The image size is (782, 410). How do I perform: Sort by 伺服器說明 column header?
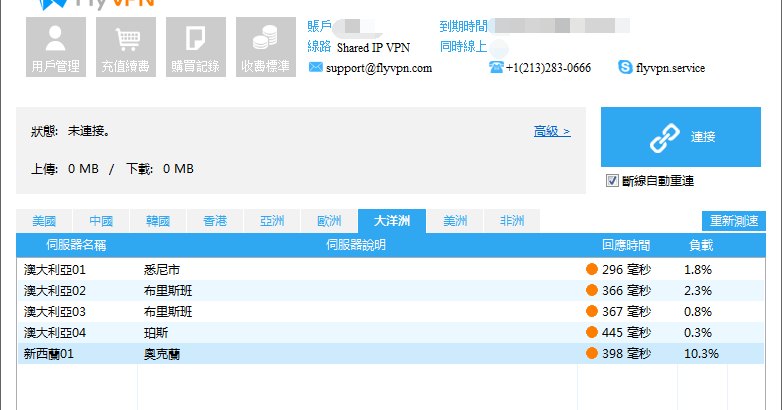click(356, 245)
